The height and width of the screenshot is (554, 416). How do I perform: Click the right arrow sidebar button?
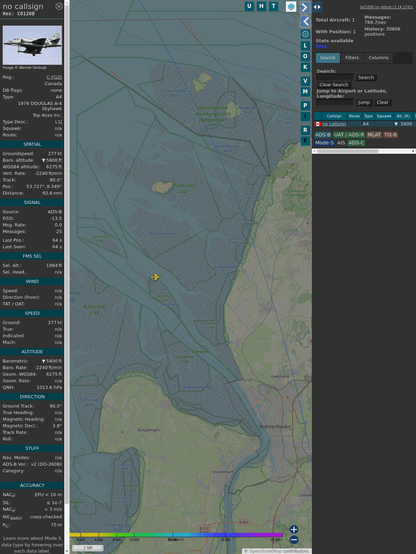coord(305,7)
